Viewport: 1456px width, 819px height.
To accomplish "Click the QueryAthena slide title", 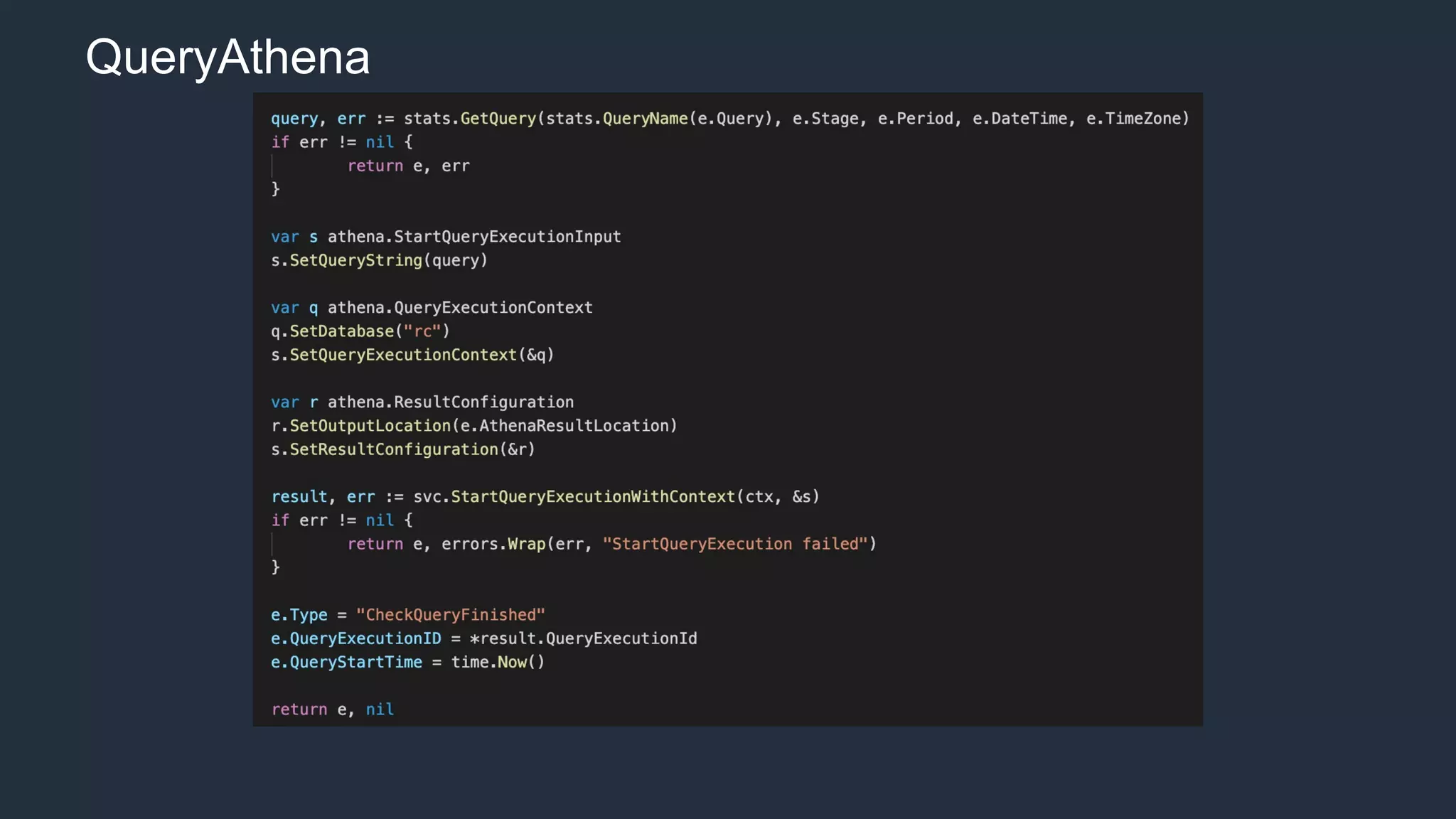I will click(x=227, y=57).
